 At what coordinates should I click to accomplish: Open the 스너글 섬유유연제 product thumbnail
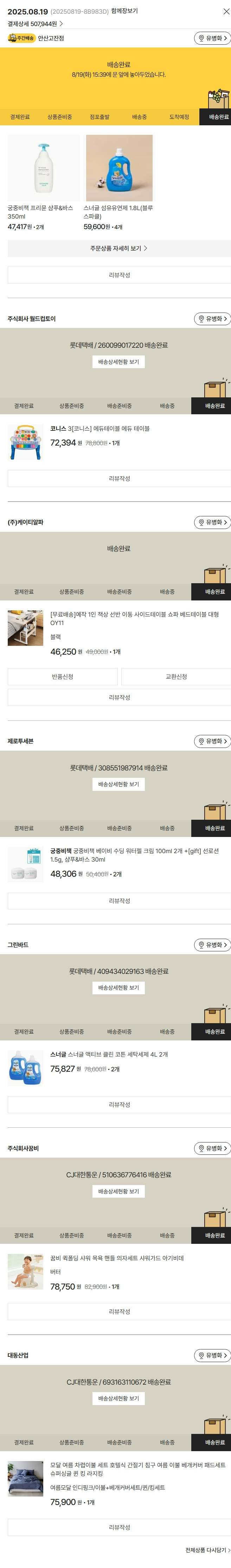coord(119,168)
